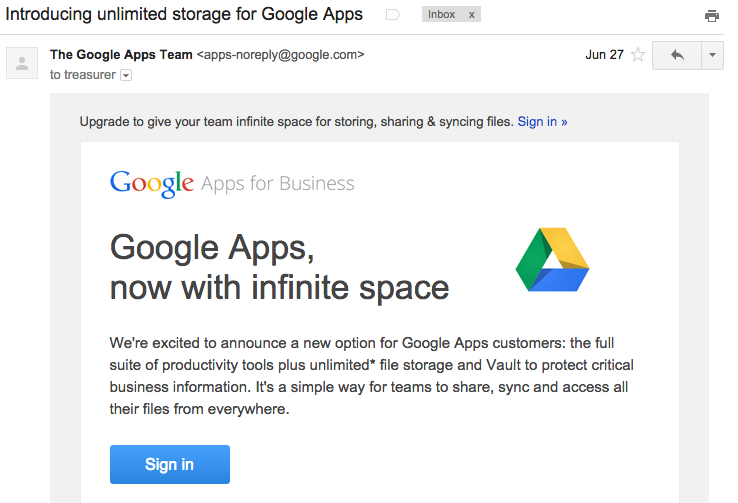Select the sender address apps-noreply@google.com

click(281, 55)
